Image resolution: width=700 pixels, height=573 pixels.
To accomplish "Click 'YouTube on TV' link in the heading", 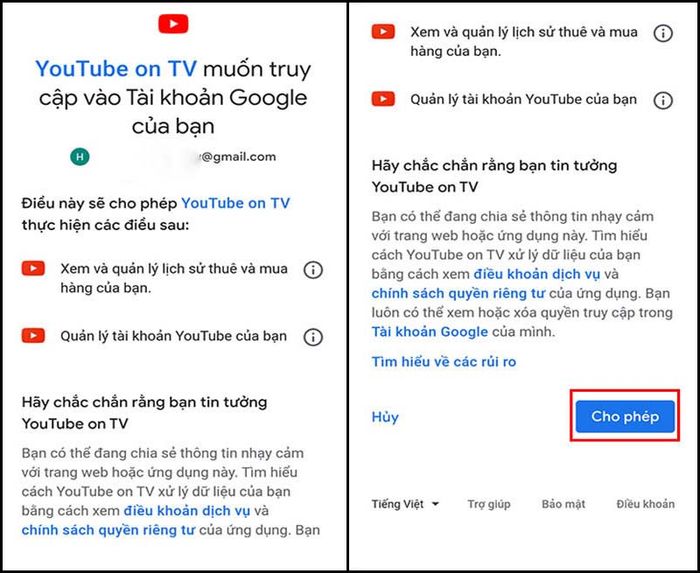I will (x=116, y=69).
